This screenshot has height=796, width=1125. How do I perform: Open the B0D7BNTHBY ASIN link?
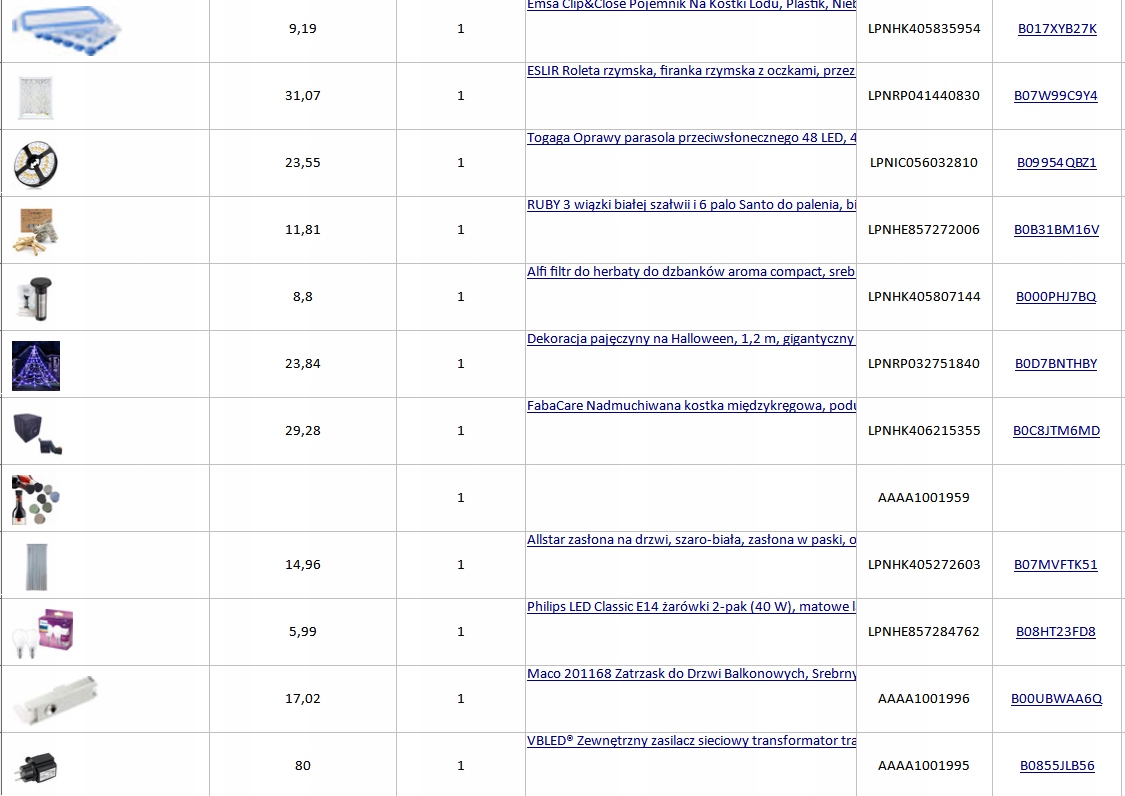click(1056, 364)
